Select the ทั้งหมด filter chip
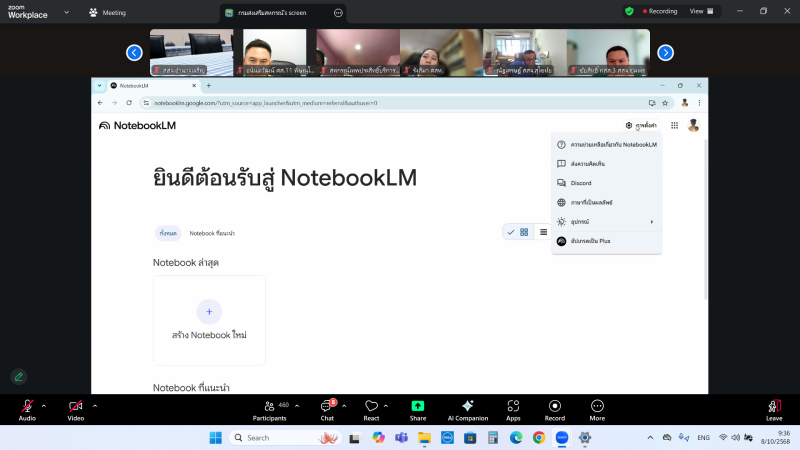800x450 pixels. (168, 233)
